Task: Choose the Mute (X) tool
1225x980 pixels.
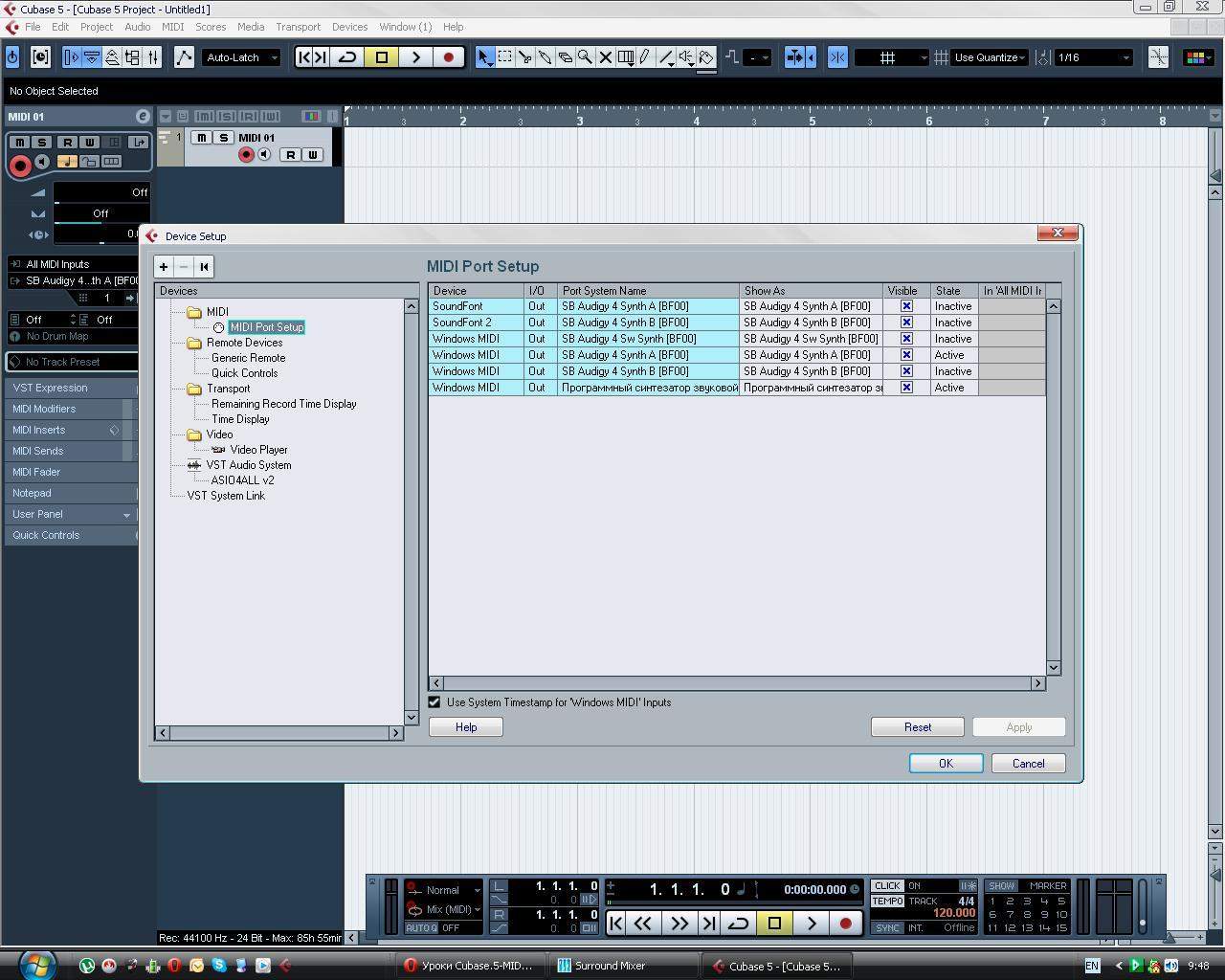Action: (605, 57)
